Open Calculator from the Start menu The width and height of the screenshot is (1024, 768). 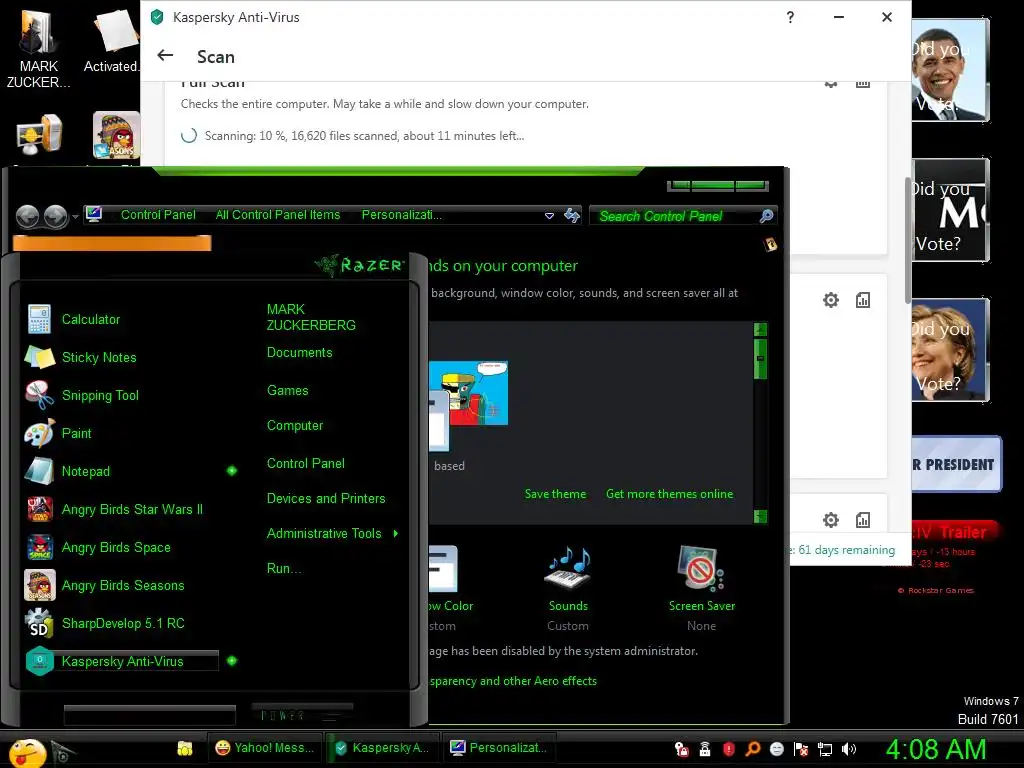point(91,319)
